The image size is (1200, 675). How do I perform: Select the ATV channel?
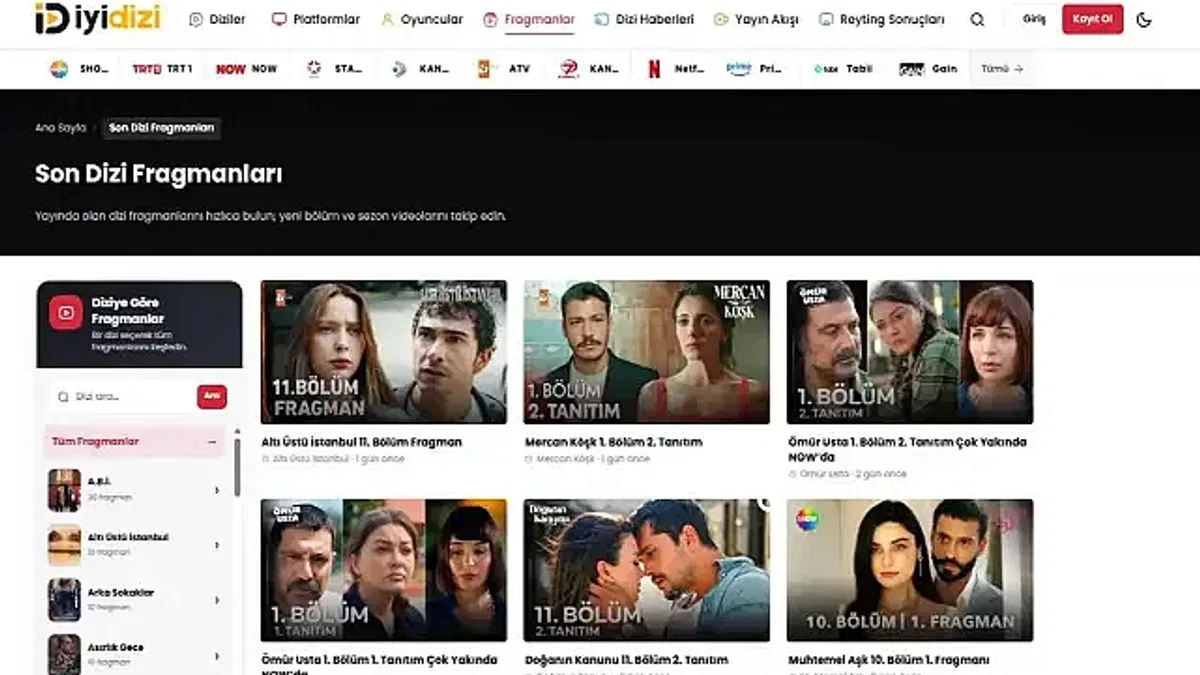point(505,69)
